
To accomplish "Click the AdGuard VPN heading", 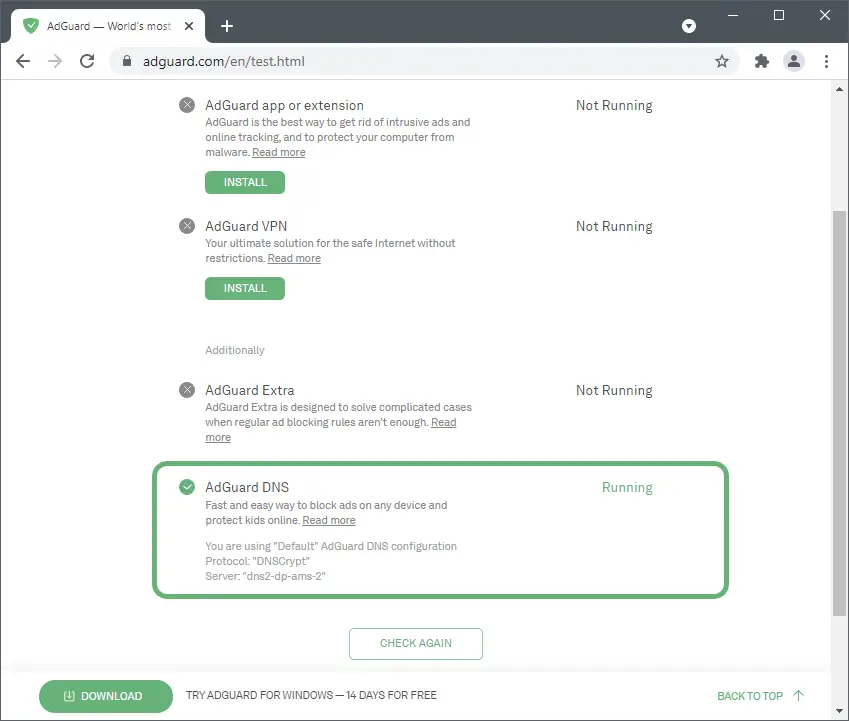I will pyautogui.click(x=246, y=226).
